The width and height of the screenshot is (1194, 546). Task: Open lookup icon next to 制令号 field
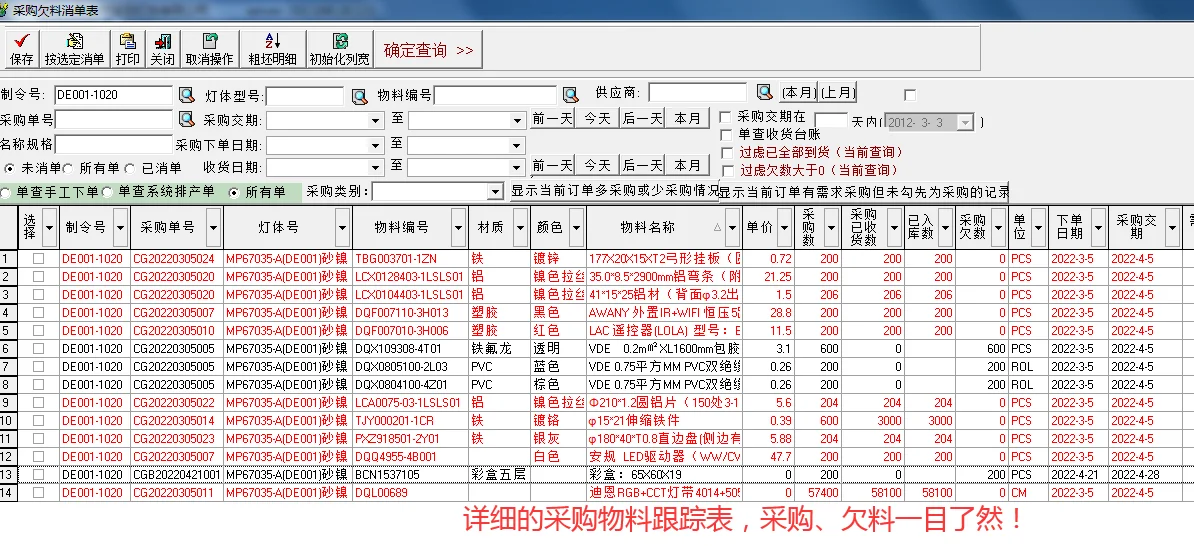pyautogui.click(x=187, y=95)
